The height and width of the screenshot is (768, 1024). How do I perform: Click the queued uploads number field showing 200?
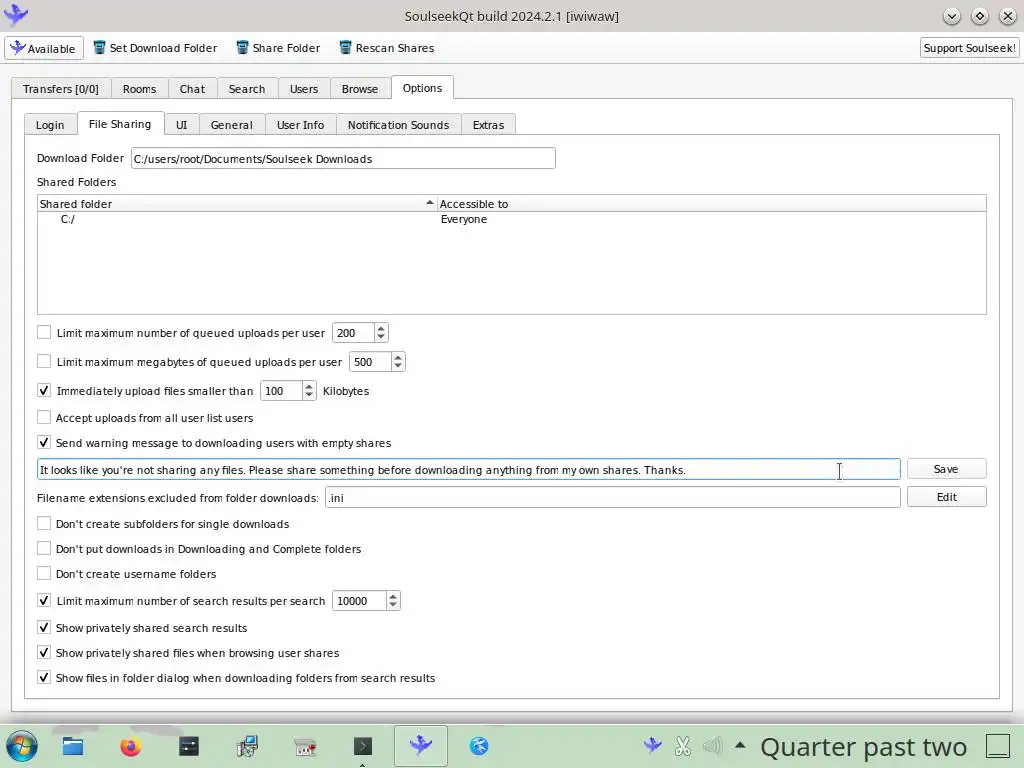pos(353,333)
